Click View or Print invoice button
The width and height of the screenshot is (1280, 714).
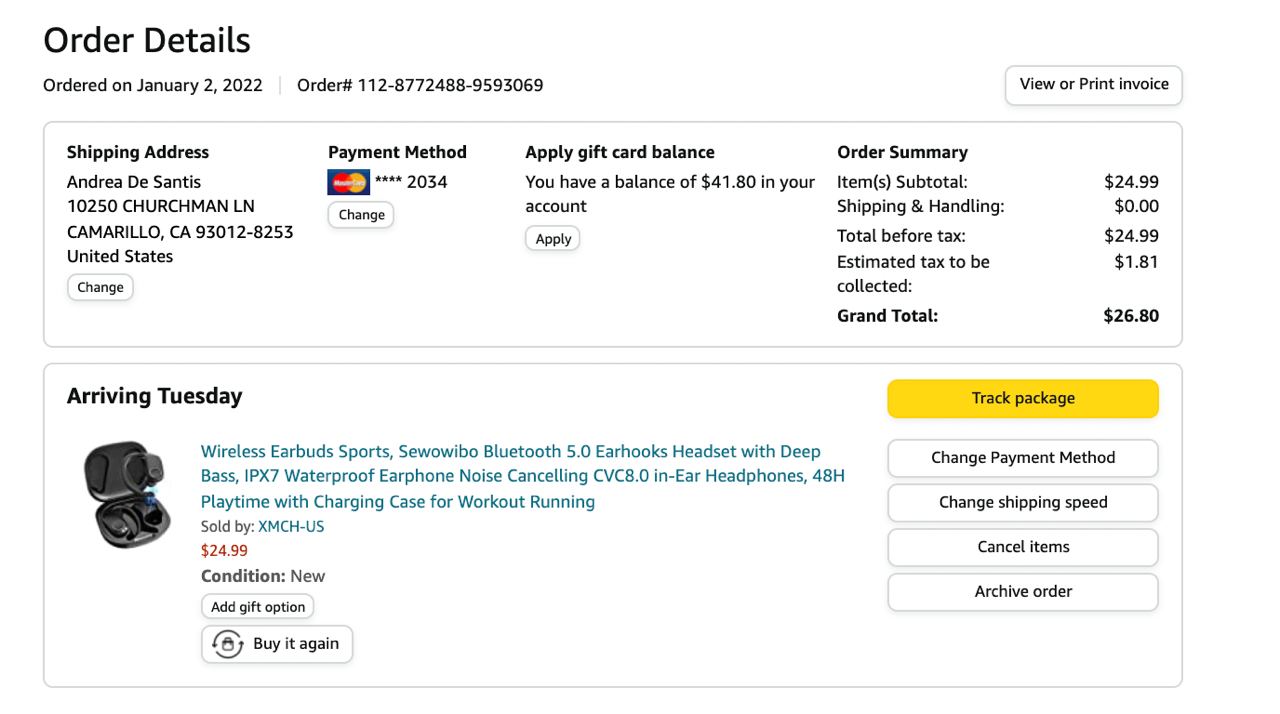[1093, 85]
